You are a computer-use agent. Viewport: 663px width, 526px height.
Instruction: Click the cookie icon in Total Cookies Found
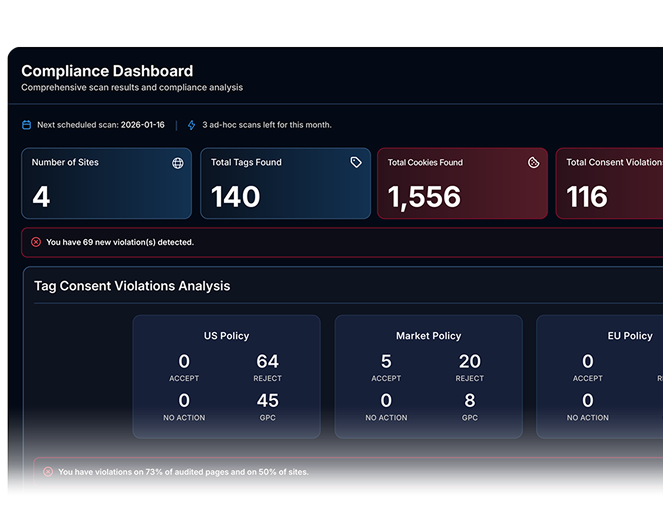click(x=534, y=162)
